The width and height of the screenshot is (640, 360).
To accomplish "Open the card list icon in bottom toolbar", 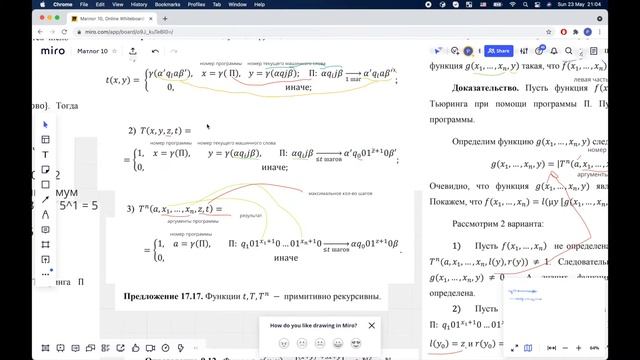I will coord(105,348).
